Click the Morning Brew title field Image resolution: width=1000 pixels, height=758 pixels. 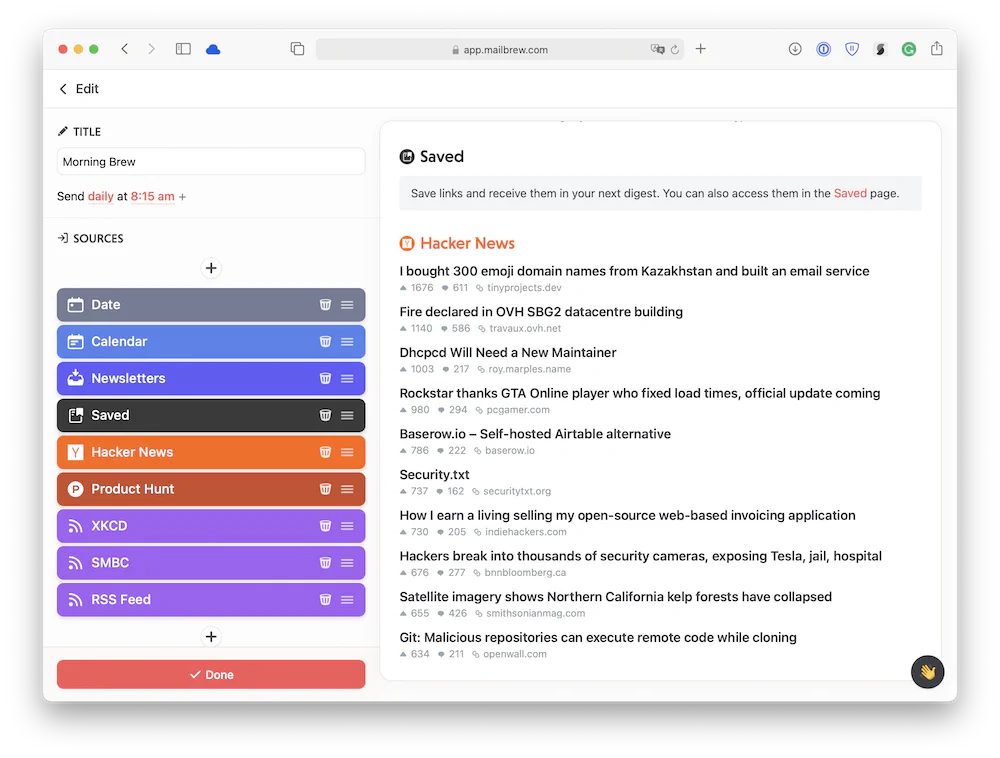coord(211,162)
